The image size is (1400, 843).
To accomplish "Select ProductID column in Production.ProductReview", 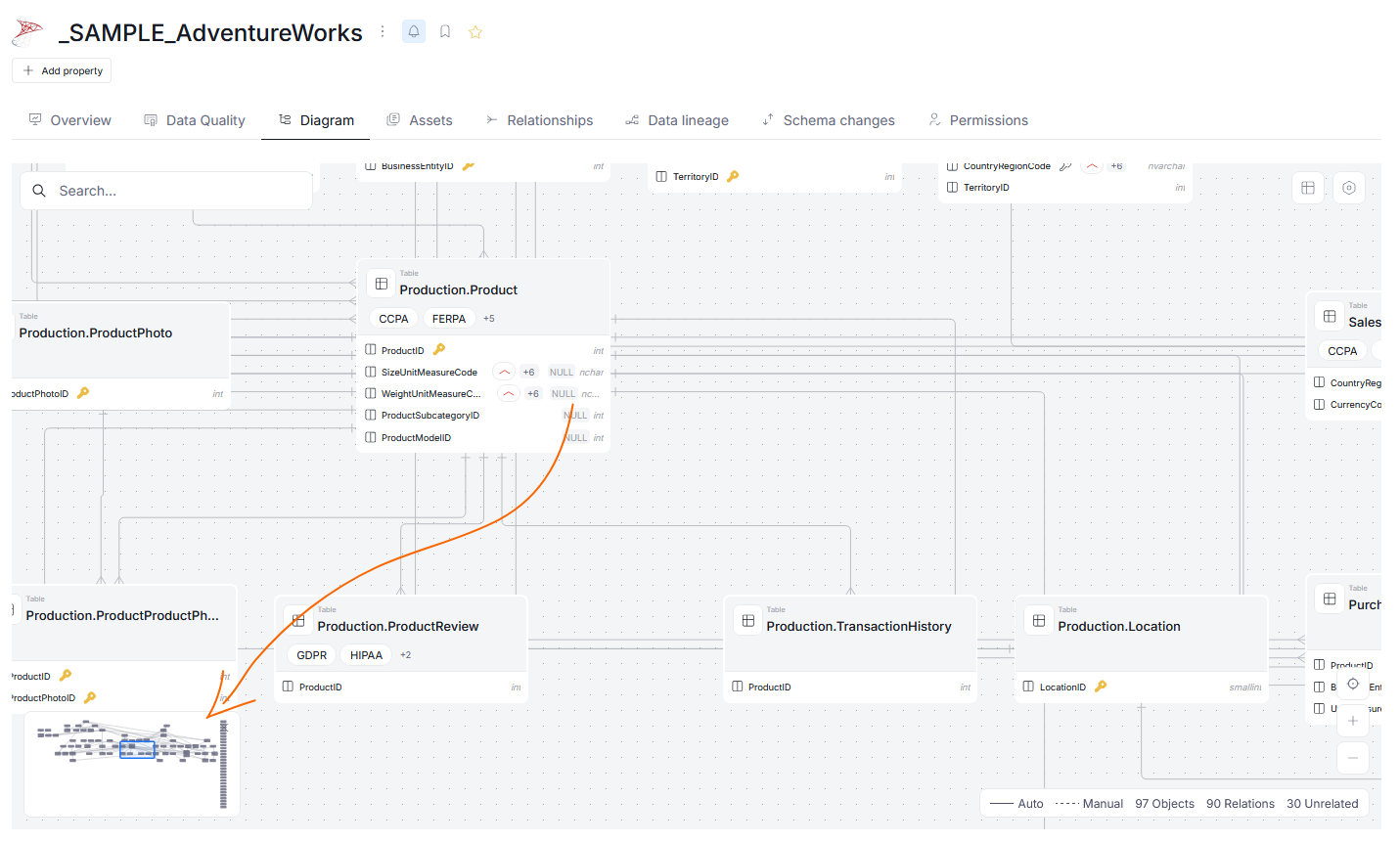I will [x=402, y=687].
